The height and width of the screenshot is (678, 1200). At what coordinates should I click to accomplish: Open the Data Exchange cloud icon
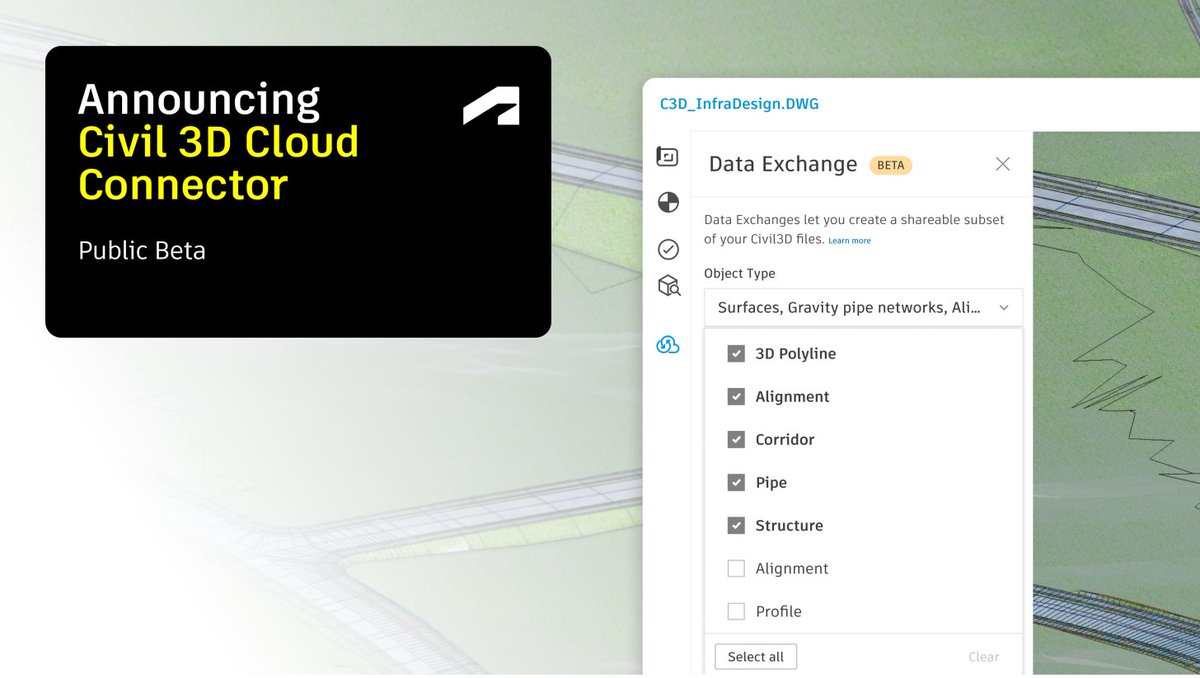coord(668,345)
